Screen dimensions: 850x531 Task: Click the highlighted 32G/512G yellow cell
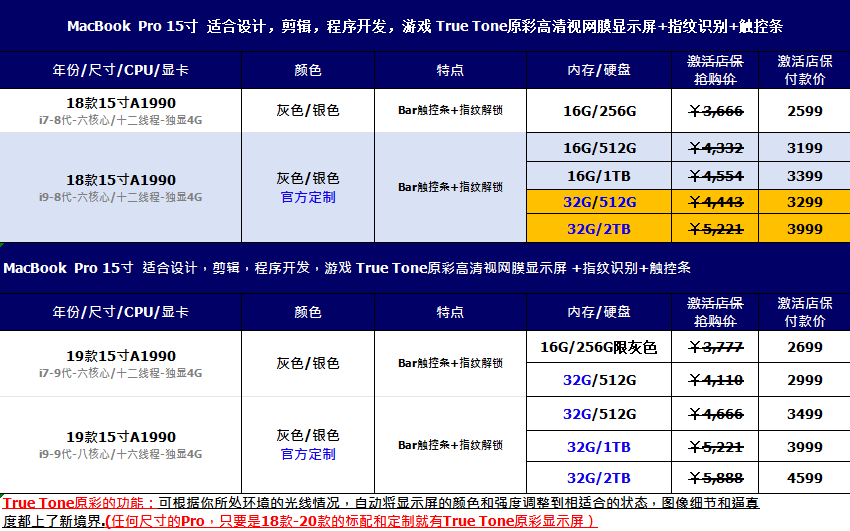click(599, 202)
